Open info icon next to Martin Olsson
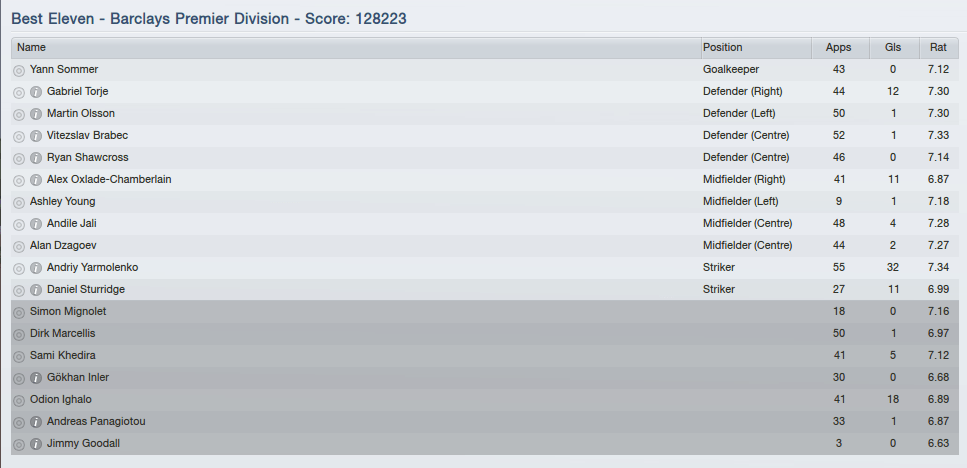 (x=36, y=114)
